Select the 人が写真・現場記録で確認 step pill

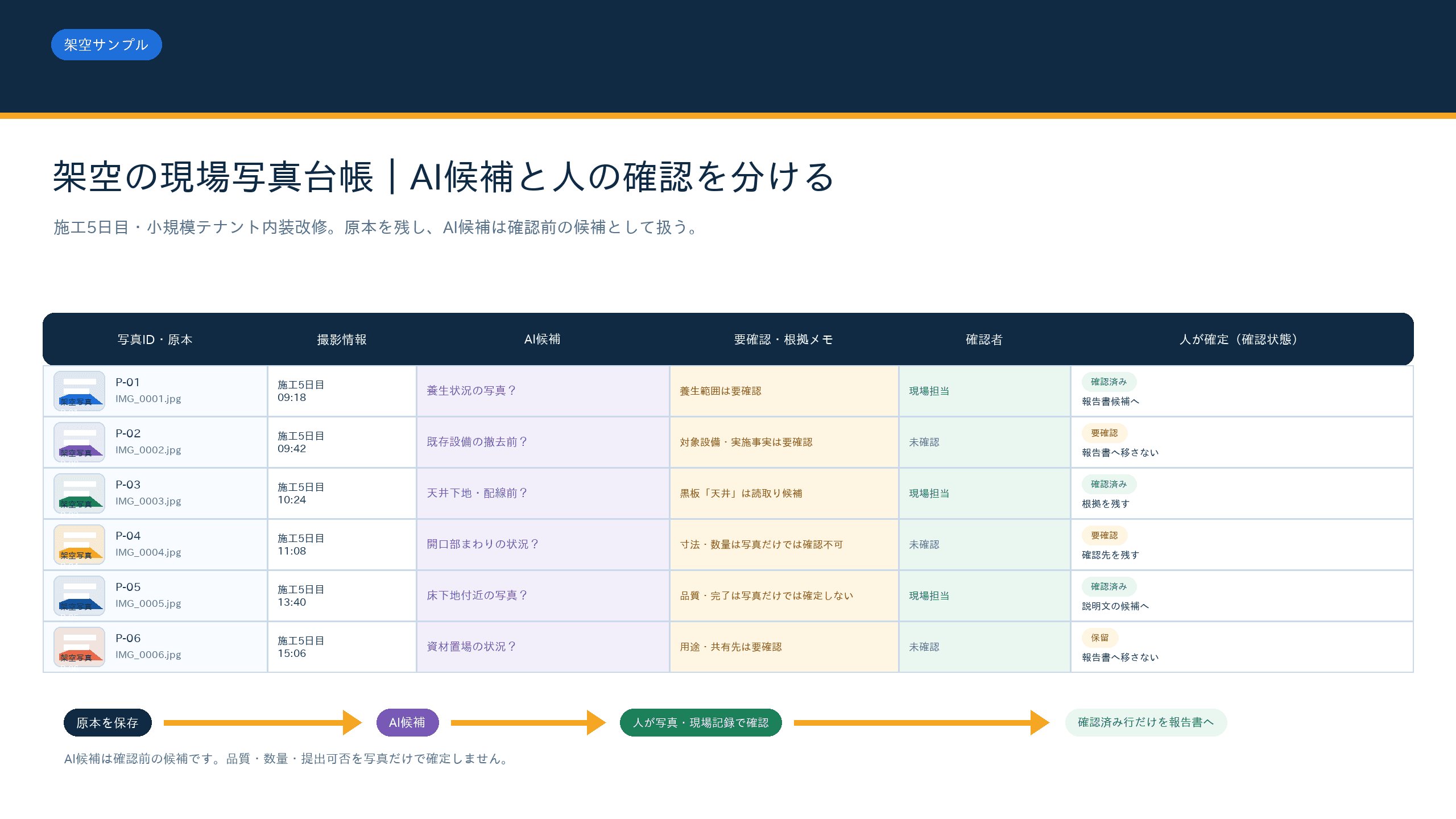click(701, 722)
